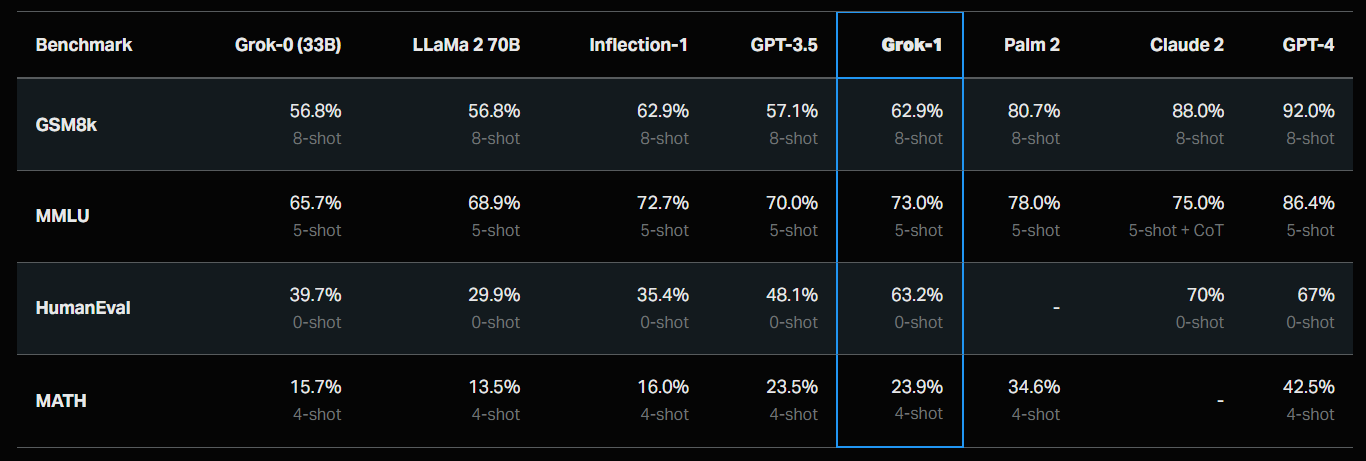Select the MATH row label
This screenshot has width=1366, height=461.
point(61,400)
